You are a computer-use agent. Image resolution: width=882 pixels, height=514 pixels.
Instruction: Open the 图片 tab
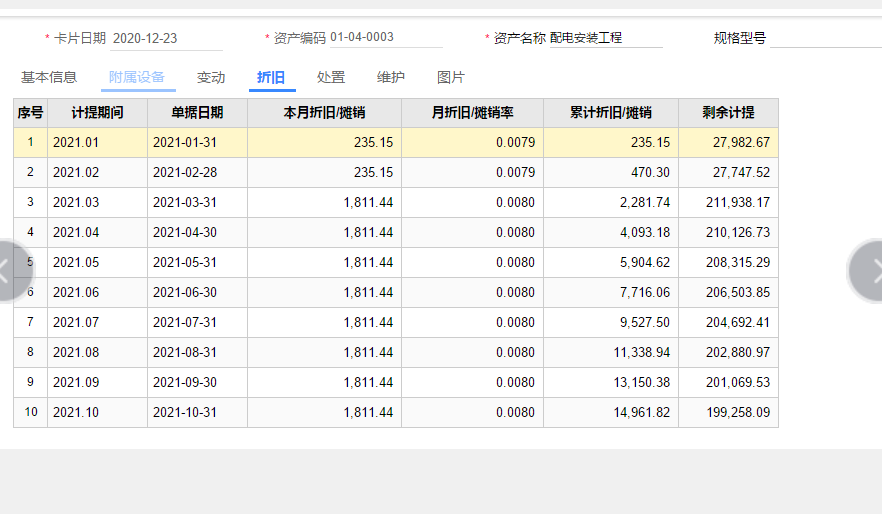[x=451, y=77]
